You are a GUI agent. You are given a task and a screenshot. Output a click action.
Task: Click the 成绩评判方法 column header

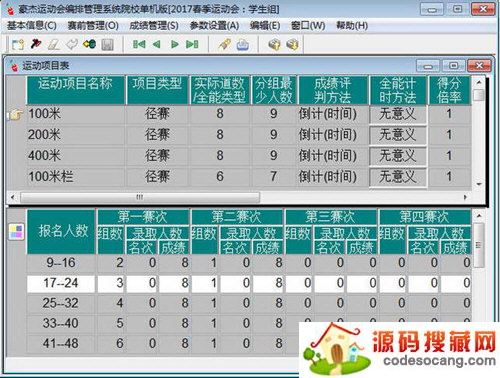(333, 90)
